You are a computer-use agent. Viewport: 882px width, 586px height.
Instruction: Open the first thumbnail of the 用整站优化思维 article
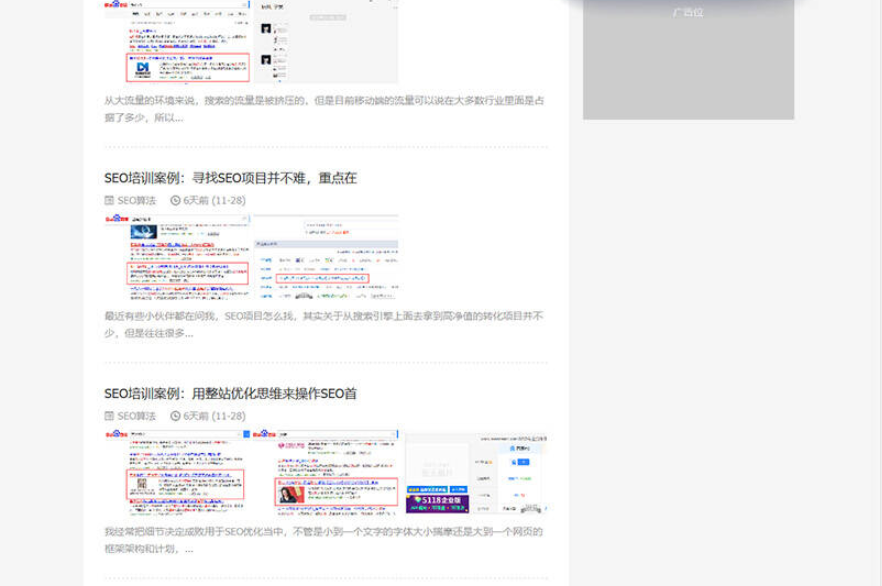point(177,471)
